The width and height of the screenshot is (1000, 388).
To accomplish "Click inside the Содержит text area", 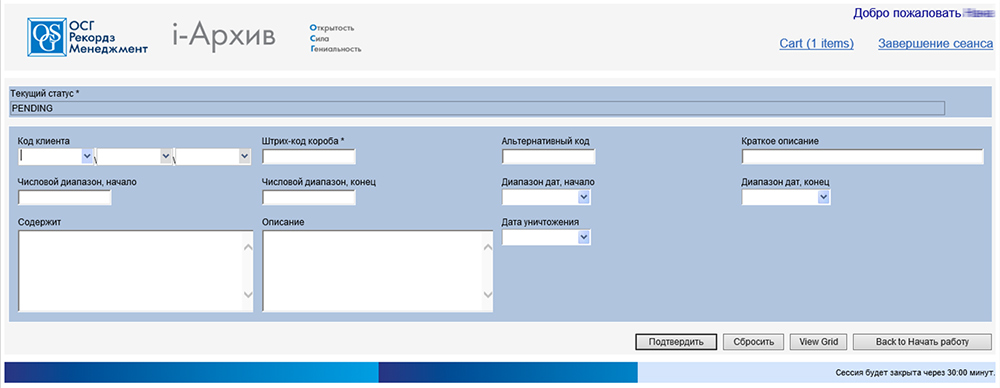I will click(x=131, y=271).
